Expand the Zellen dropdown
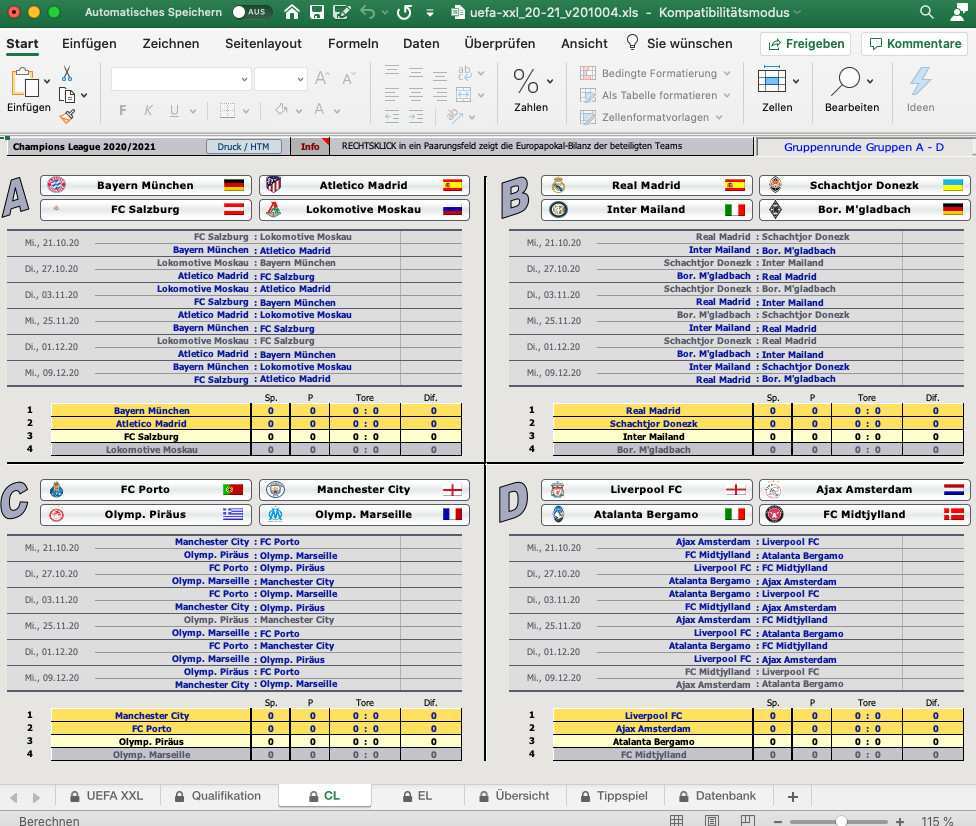976x826 pixels. 796,81
